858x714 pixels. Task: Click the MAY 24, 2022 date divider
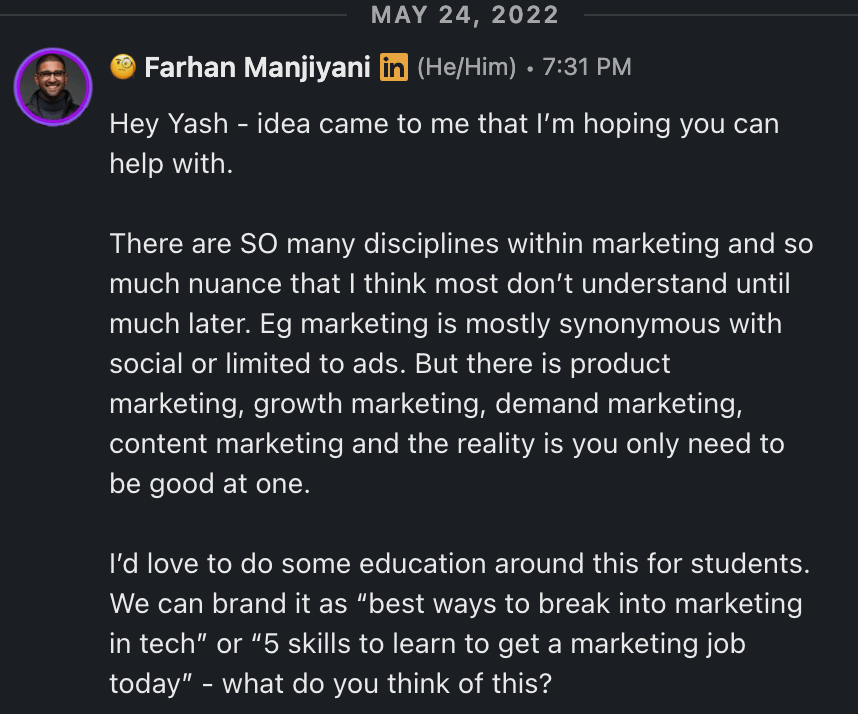tap(464, 15)
